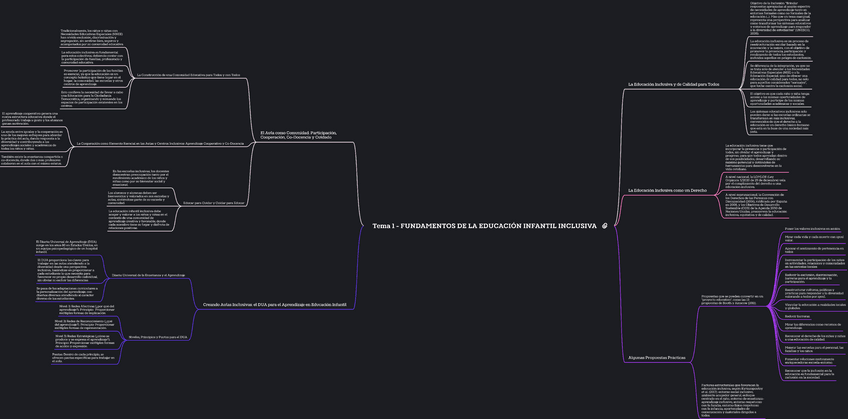This screenshot has height=419, width=848.
Task: Click note 'Promover la participación de las familias'
Action: (95, 77)
